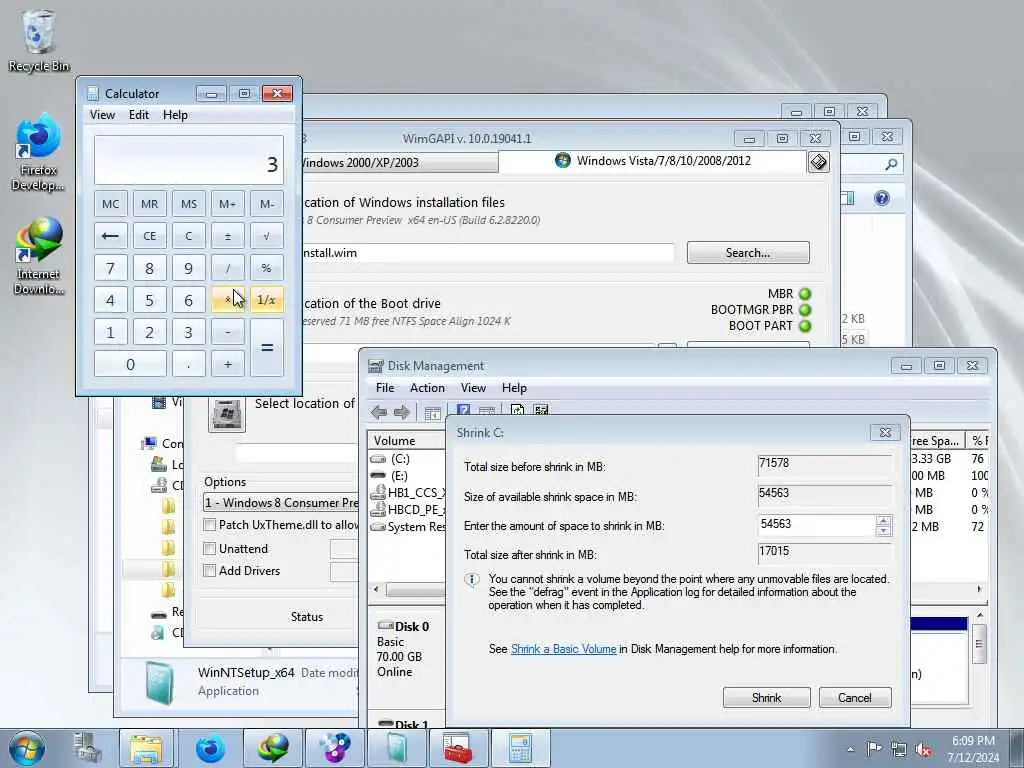Screen dimensions: 1024x768
Task: Cancel the Shrink C: dialog
Action: (x=855, y=697)
